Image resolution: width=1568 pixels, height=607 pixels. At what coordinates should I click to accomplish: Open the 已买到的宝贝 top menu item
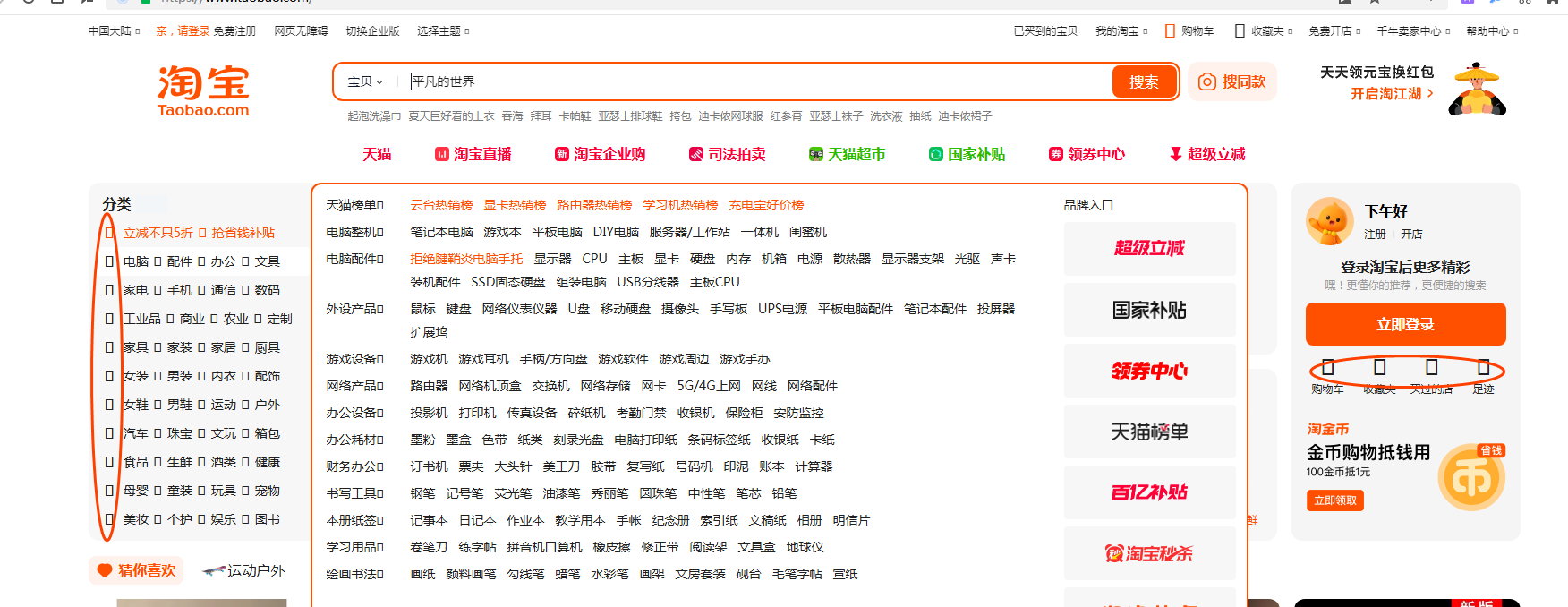click(x=1045, y=31)
